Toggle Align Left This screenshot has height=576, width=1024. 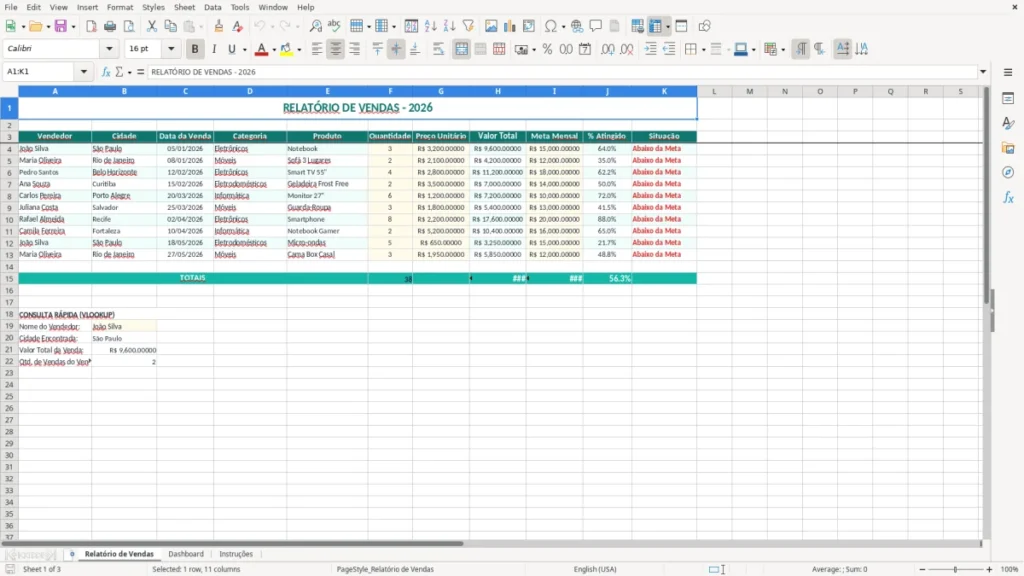(x=317, y=49)
